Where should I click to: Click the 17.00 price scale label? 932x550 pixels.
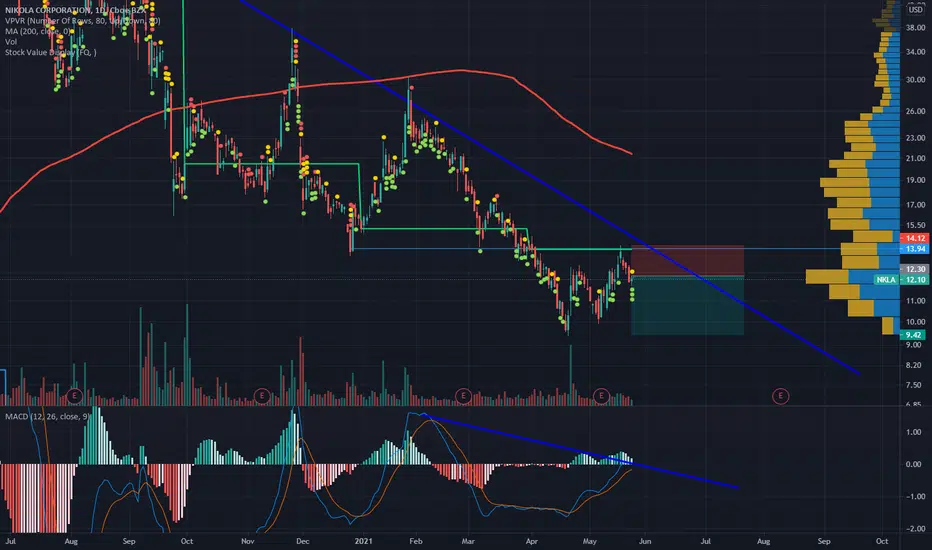click(915, 205)
